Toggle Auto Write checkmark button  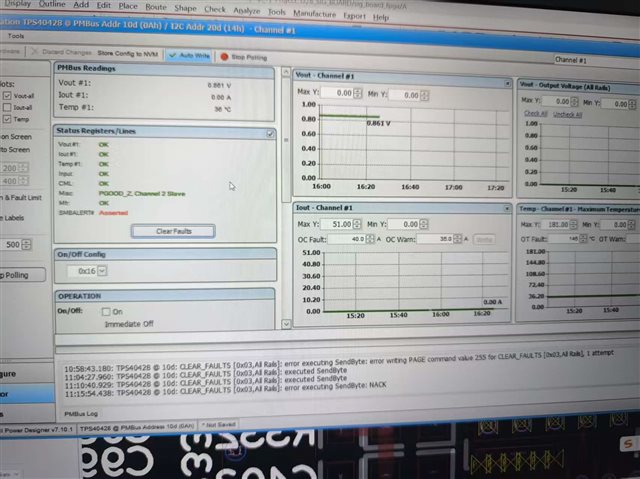[189, 55]
